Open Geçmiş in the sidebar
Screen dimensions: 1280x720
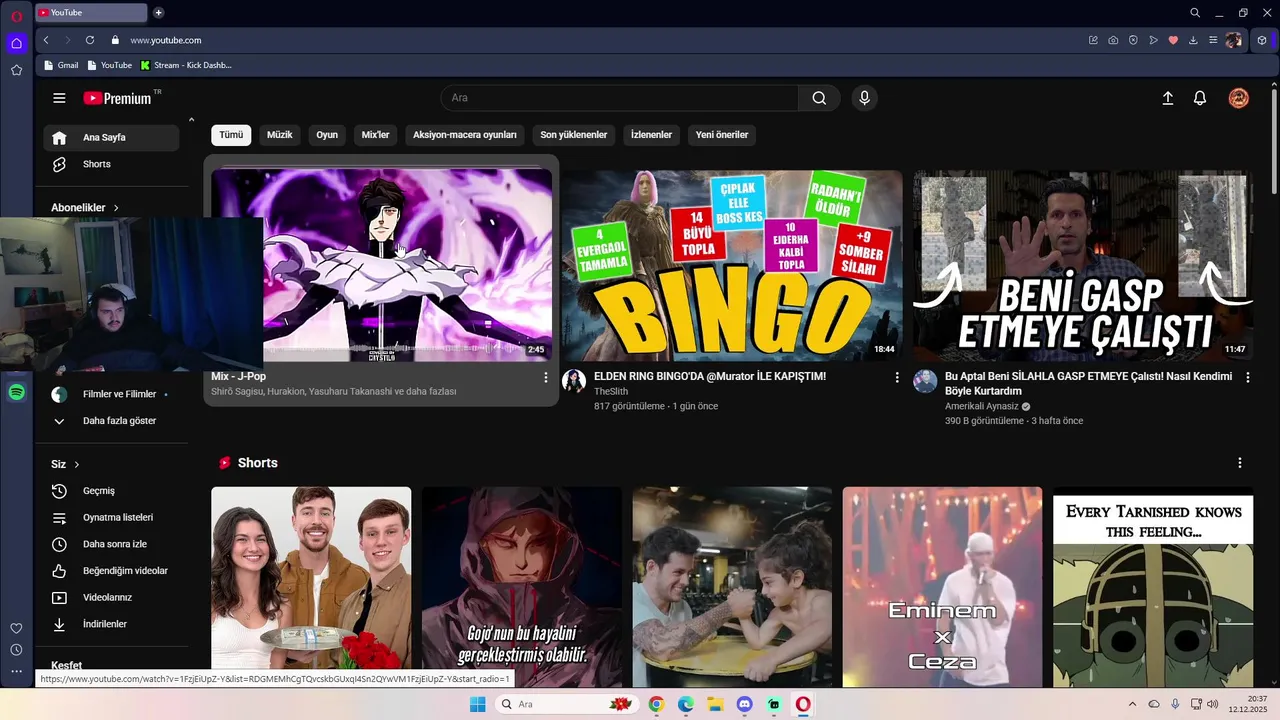(111, 491)
